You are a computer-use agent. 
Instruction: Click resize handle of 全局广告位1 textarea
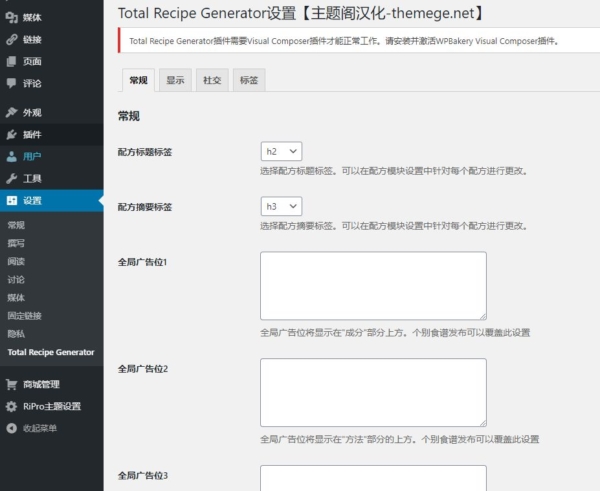[483, 316]
